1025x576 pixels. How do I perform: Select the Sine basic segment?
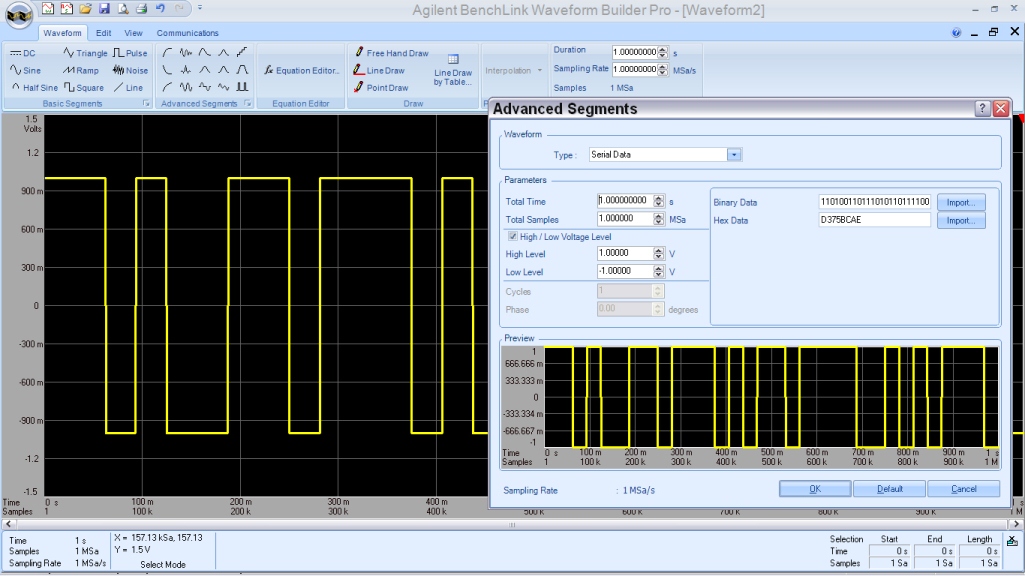click(26, 70)
